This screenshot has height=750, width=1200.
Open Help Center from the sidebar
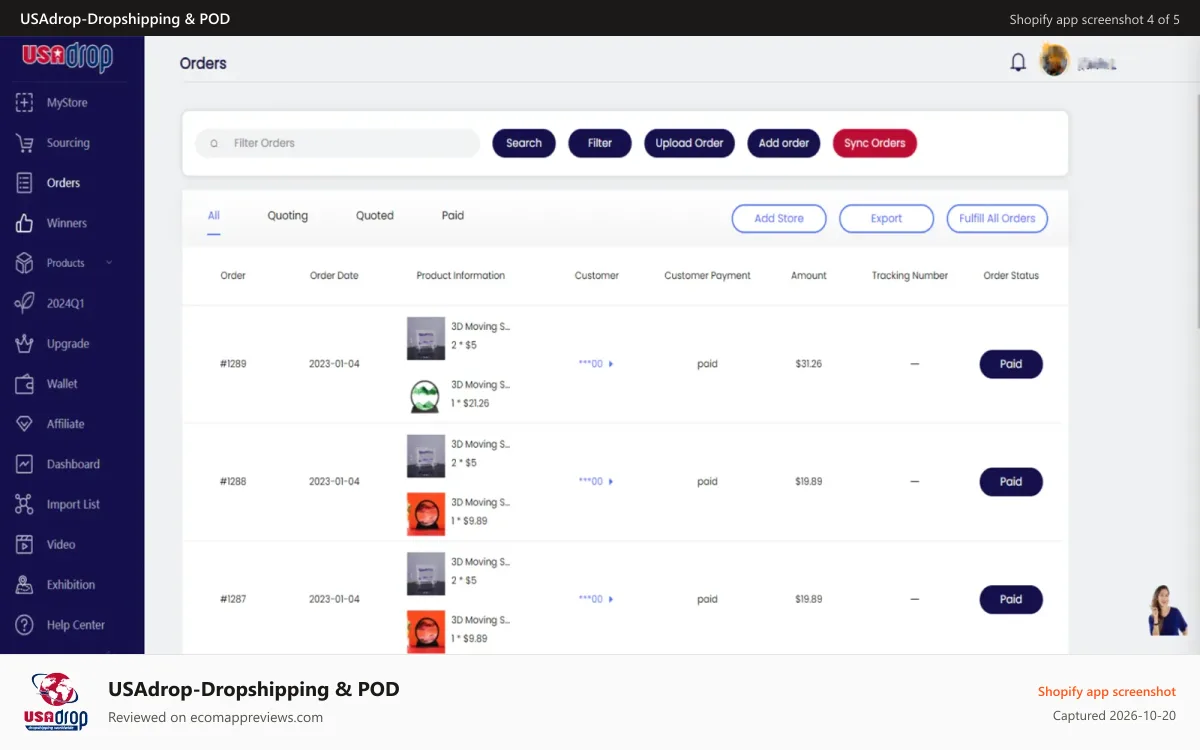(76, 625)
